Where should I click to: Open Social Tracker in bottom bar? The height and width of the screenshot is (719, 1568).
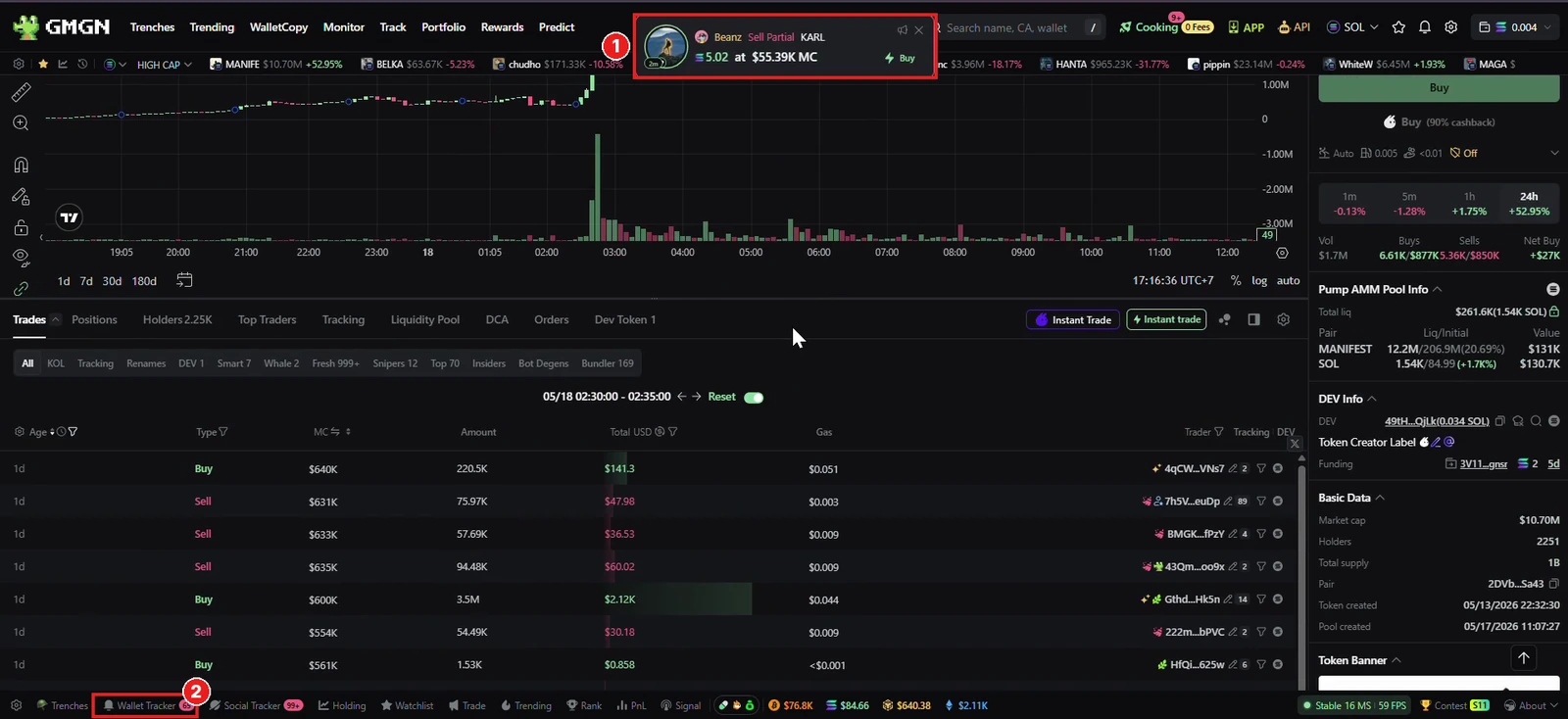[256, 705]
